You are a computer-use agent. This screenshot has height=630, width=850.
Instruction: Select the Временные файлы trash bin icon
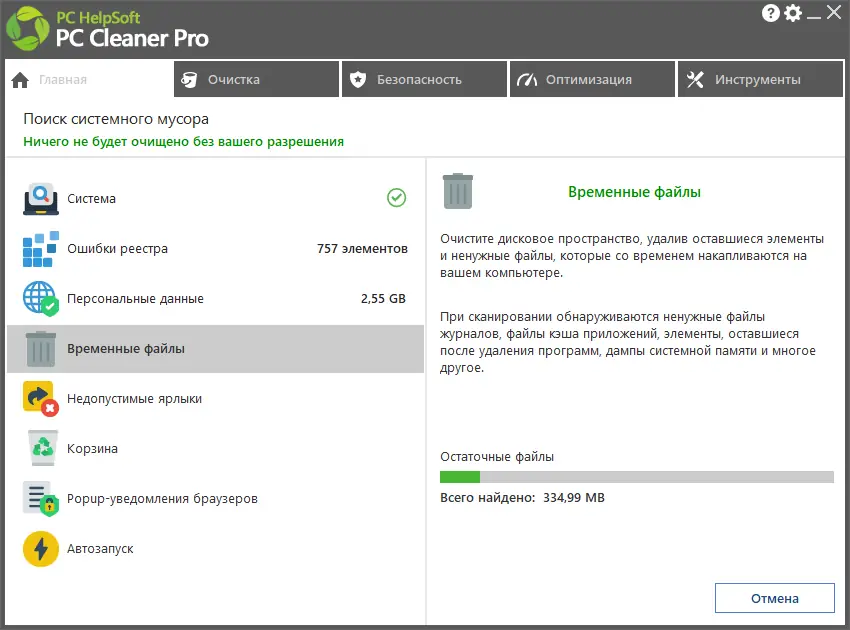tap(40, 348)
